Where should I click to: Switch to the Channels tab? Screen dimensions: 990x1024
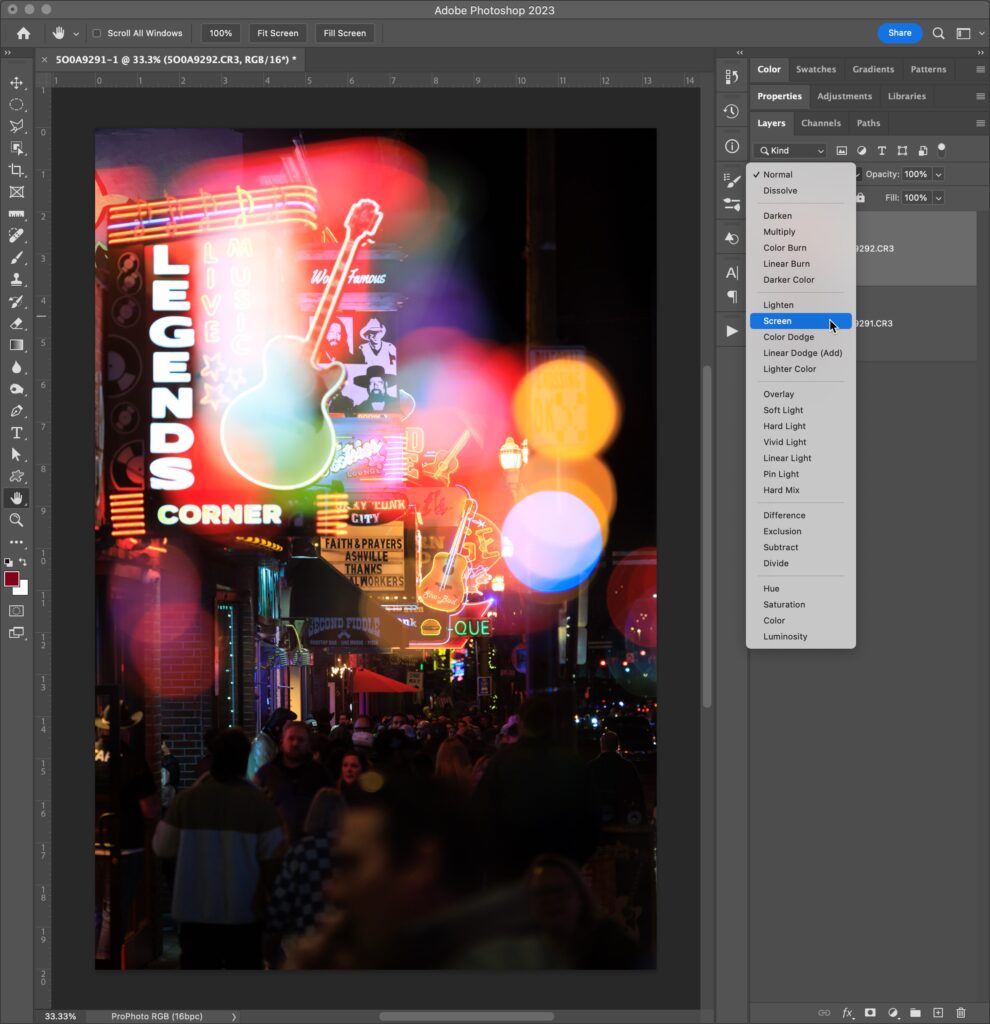click(821, 123)
